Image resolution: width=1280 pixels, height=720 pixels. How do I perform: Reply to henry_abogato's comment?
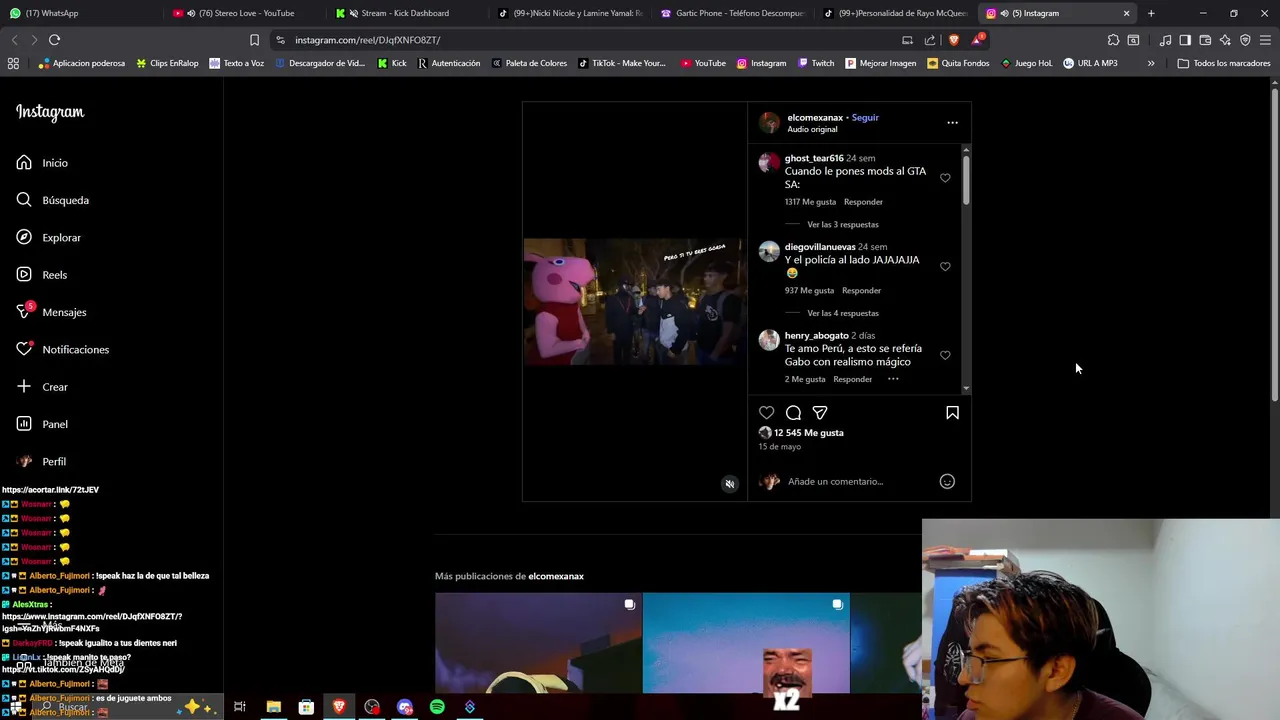[x=852, y=380]
